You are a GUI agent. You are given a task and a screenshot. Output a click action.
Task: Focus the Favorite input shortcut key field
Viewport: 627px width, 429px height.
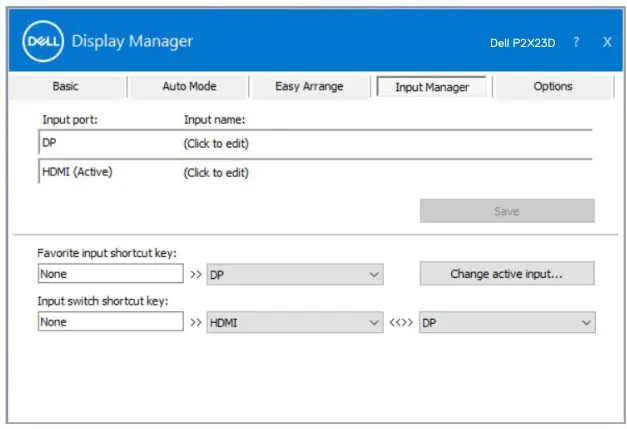pos(110,273)
